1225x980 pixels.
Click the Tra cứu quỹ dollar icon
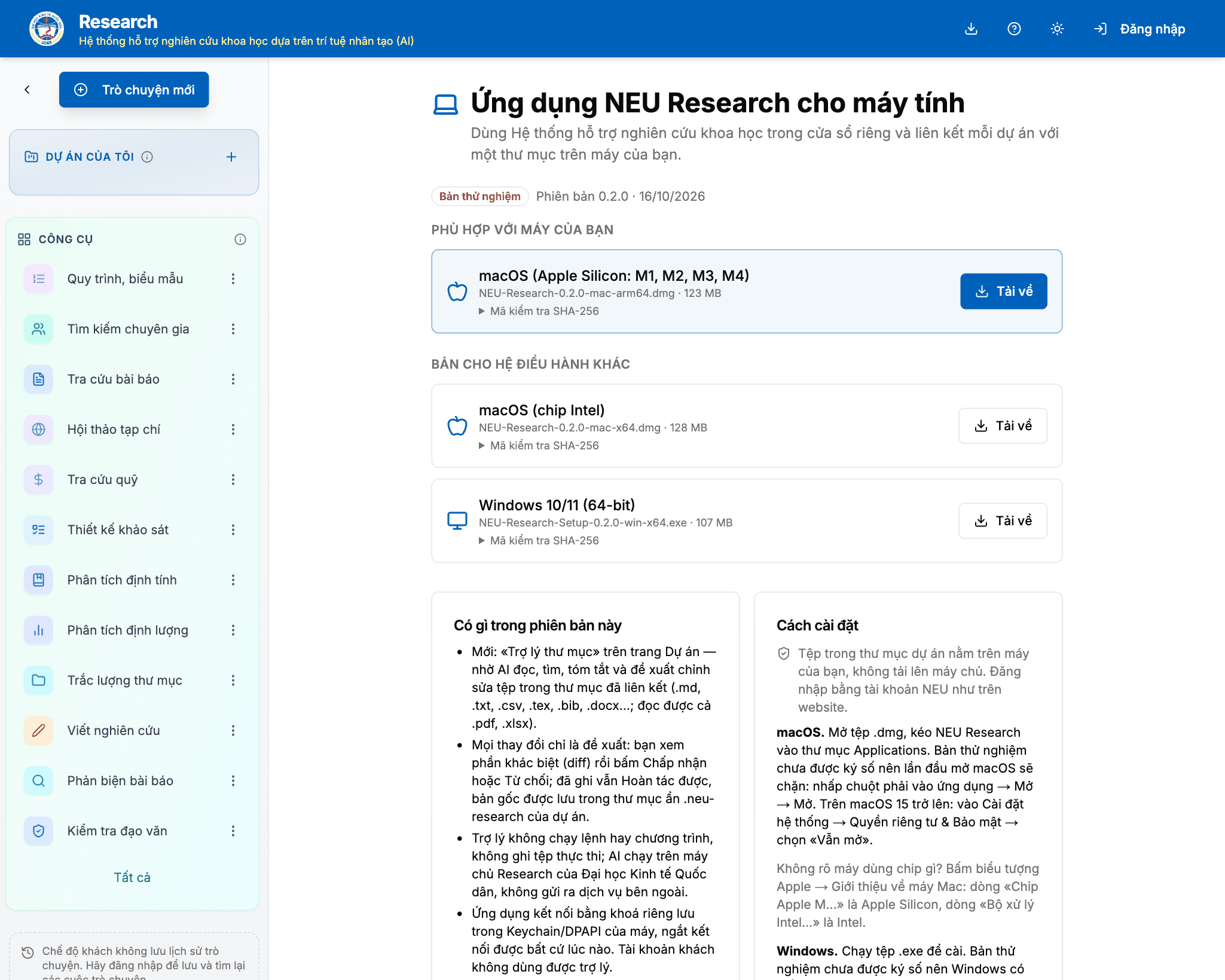coord(38,480)
